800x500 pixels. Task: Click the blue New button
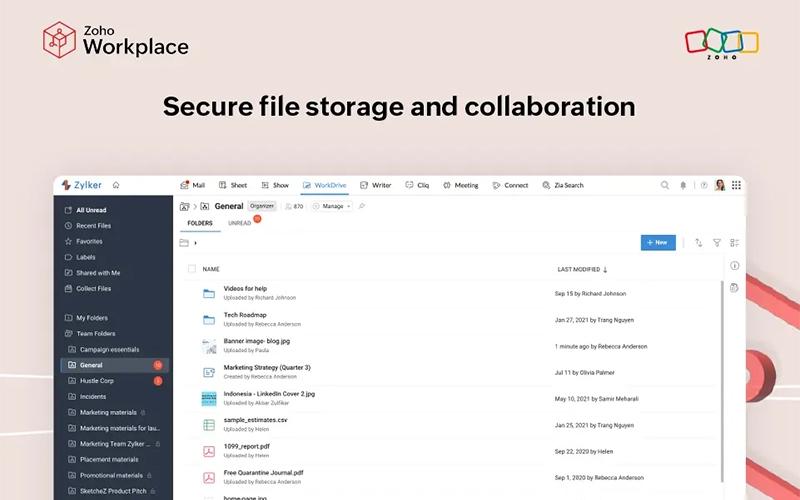point(658,243)
